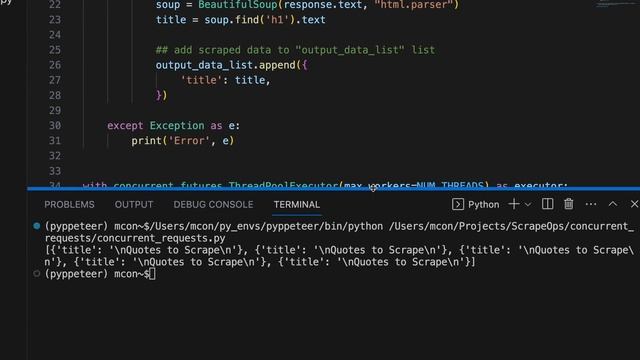The height and width of the screenshot is (360, 640).
Task: Click the Python terminal profile label
Action: tap(484, 204)
